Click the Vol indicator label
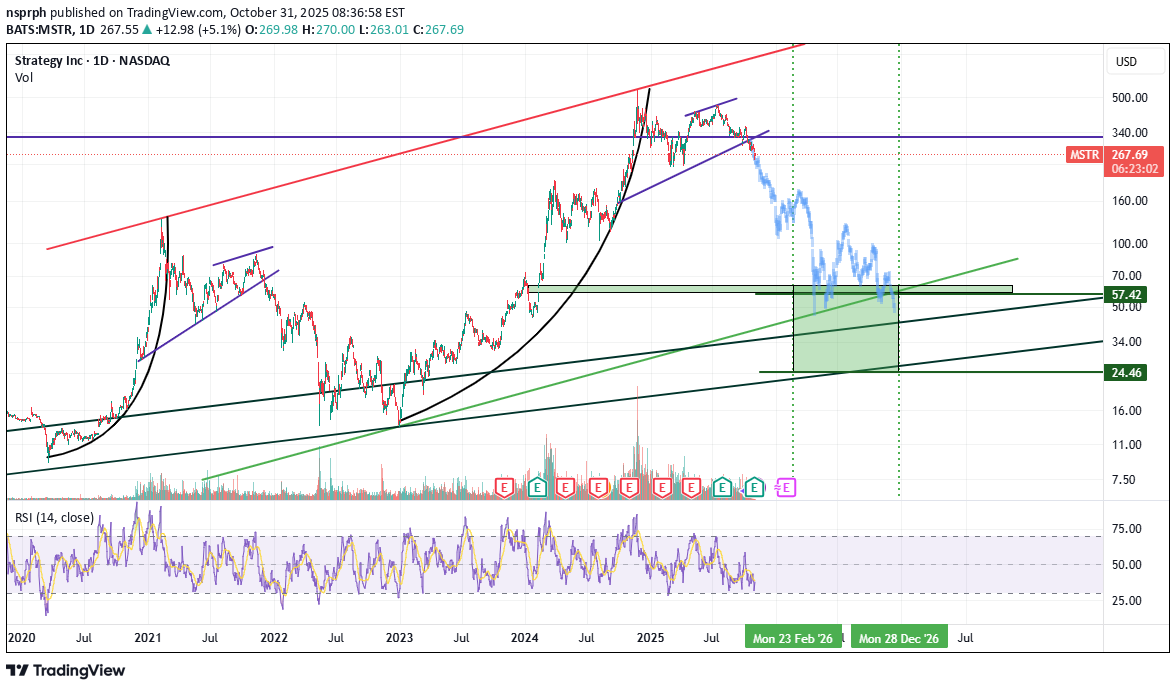 (24, 77)
